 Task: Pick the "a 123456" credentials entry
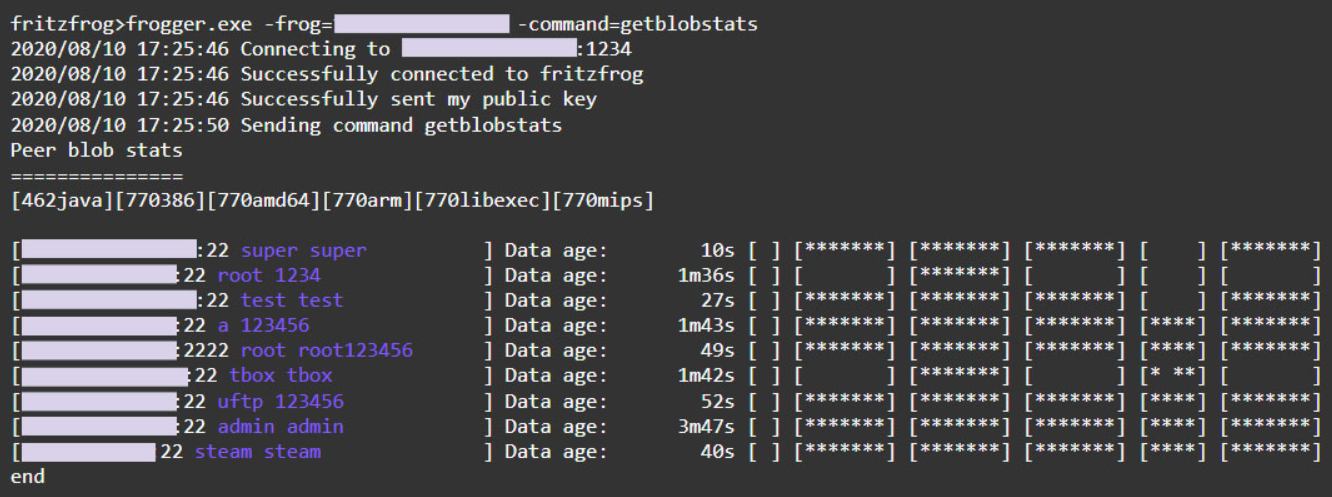click(x=263, y=325)
